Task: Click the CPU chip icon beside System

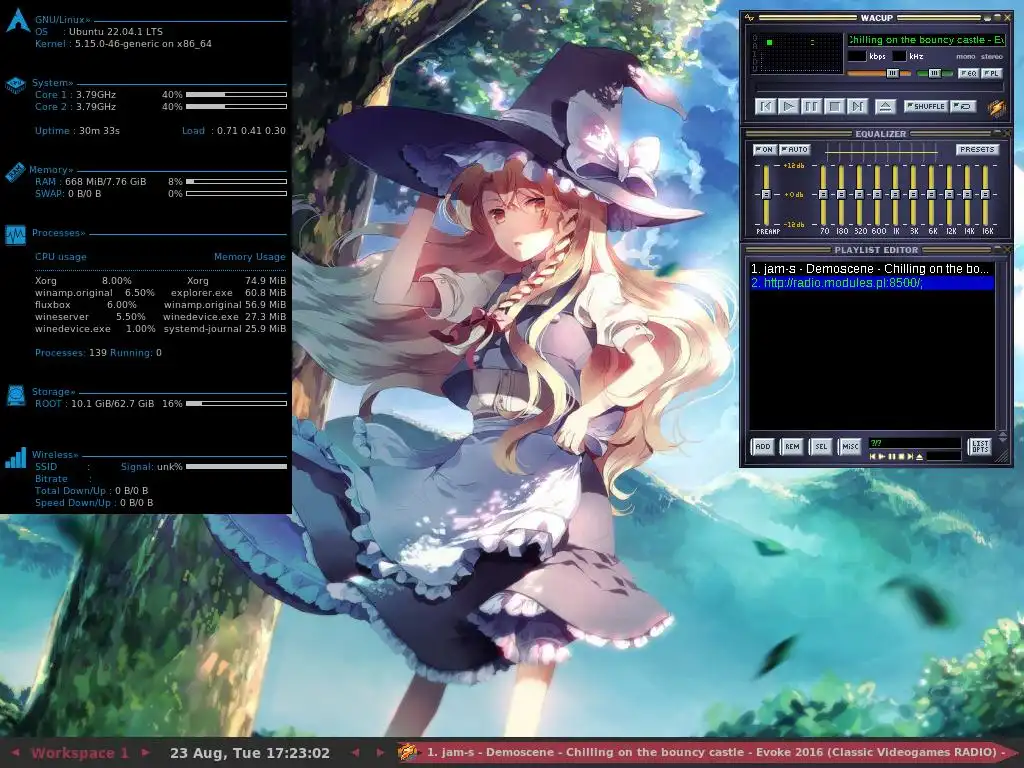Action: [x=15, y=86]
